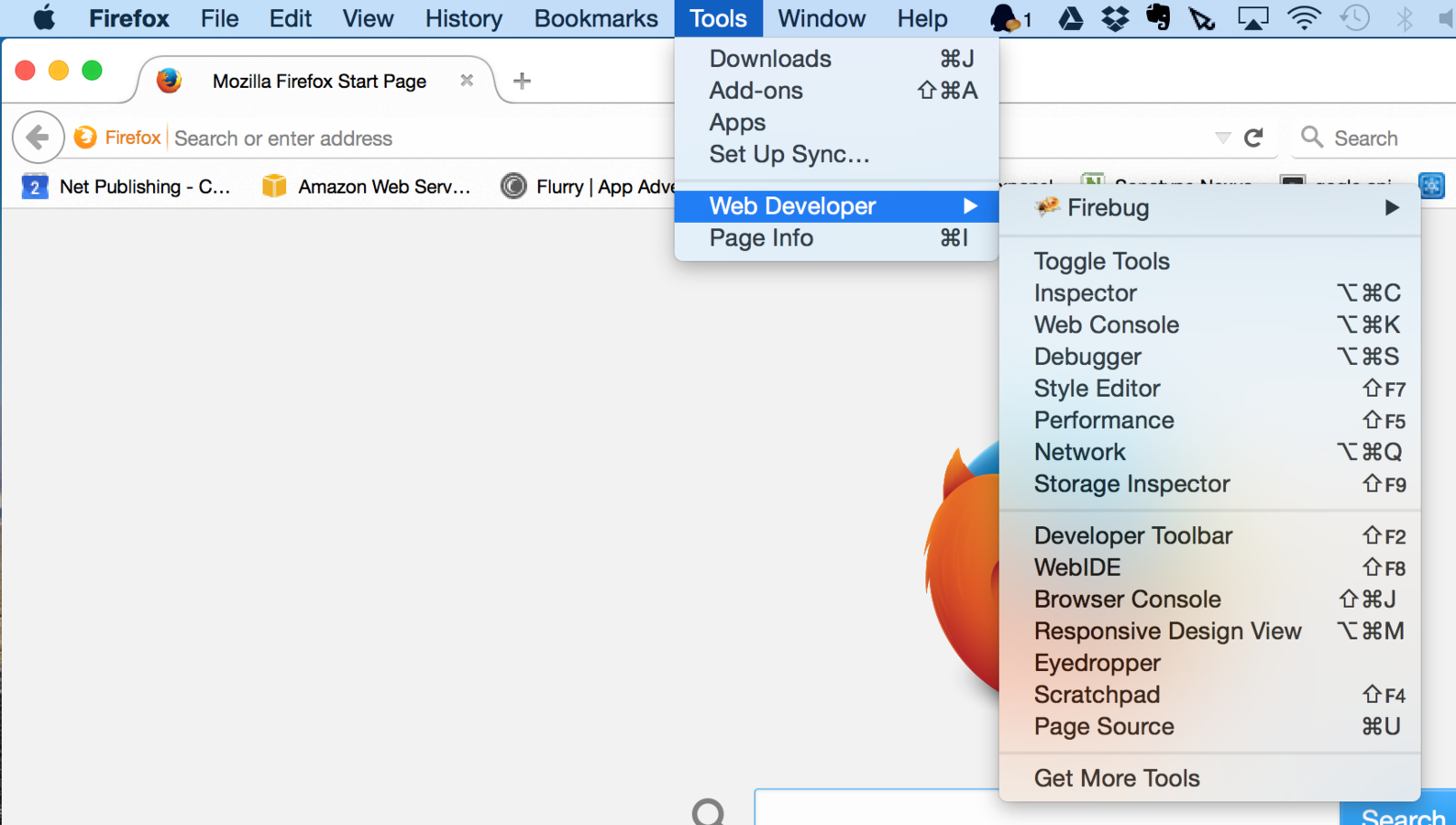Choose Downloads from Tools menu
Viewport: 1456px width, 825px height.
[x=836, y=59]
